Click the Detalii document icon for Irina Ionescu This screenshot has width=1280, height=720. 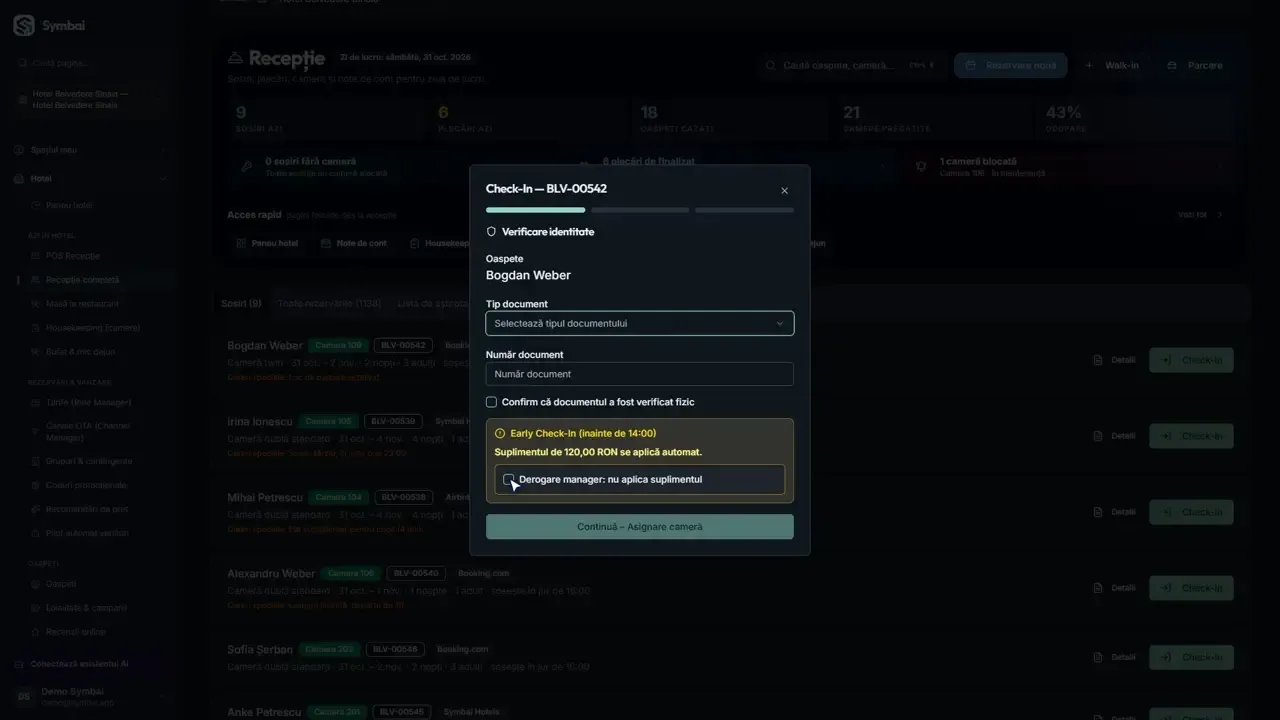point(1098,436)
